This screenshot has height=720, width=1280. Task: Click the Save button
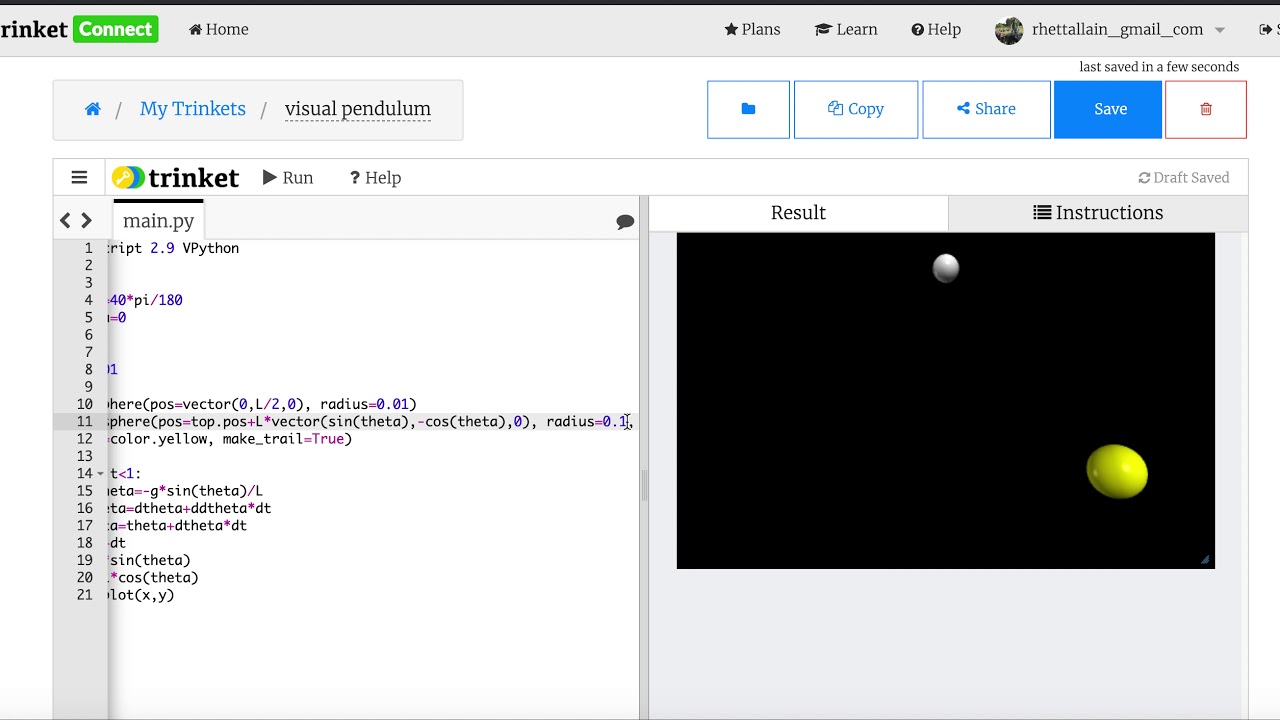(1109, 109)
